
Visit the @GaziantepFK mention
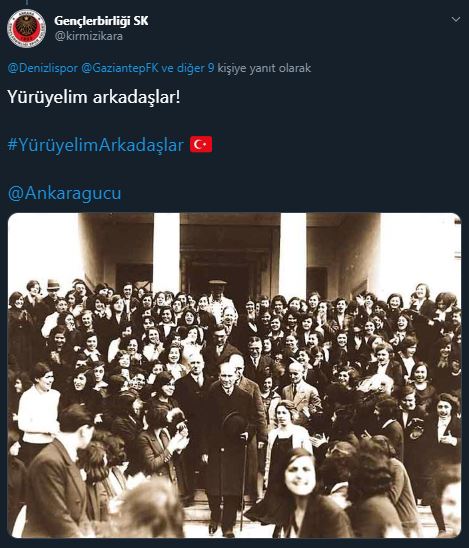coord(120,68)
